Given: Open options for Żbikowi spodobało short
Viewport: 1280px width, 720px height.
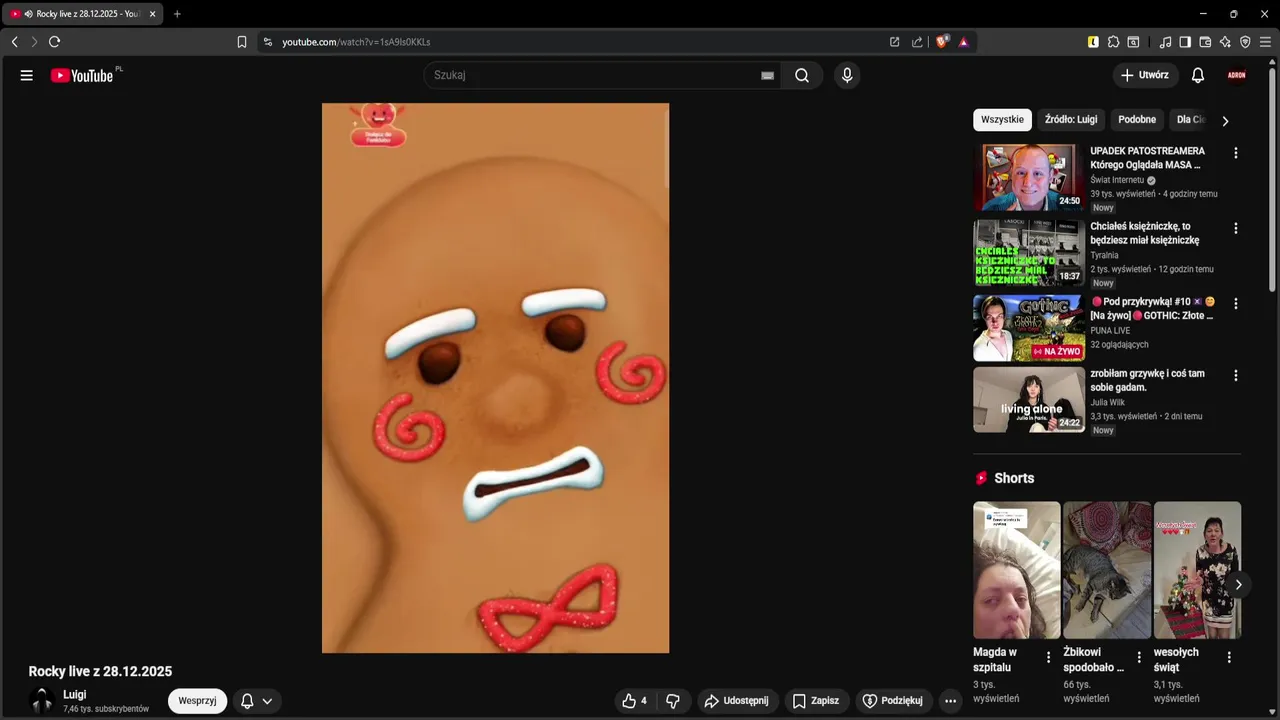Looking at the screenshot, I should pos(1138,657).
